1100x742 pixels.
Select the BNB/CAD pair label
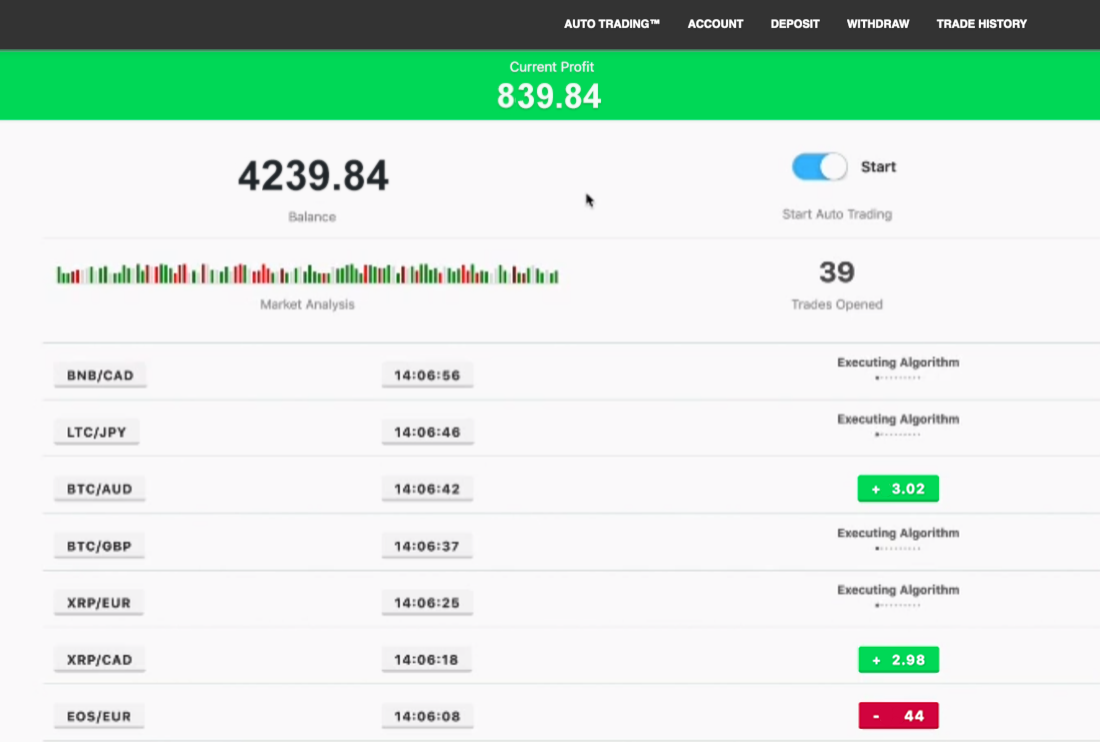click(x=100, y=376)
